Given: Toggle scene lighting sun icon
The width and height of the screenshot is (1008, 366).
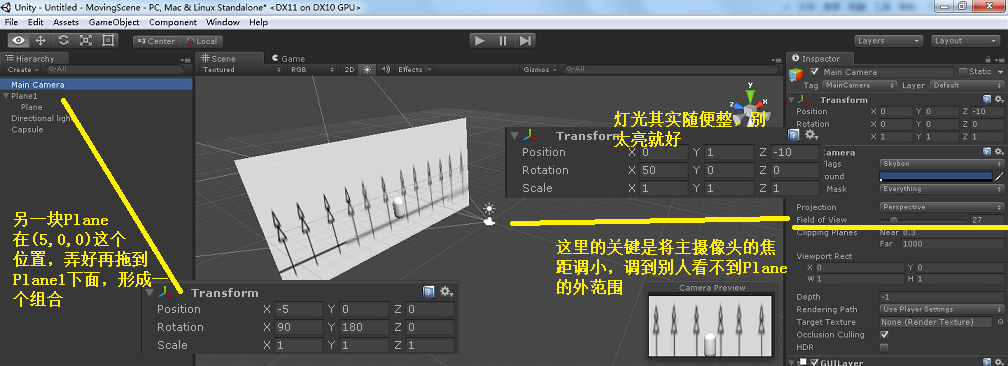Looking at the screenshot, I should (x=367, y=69).
